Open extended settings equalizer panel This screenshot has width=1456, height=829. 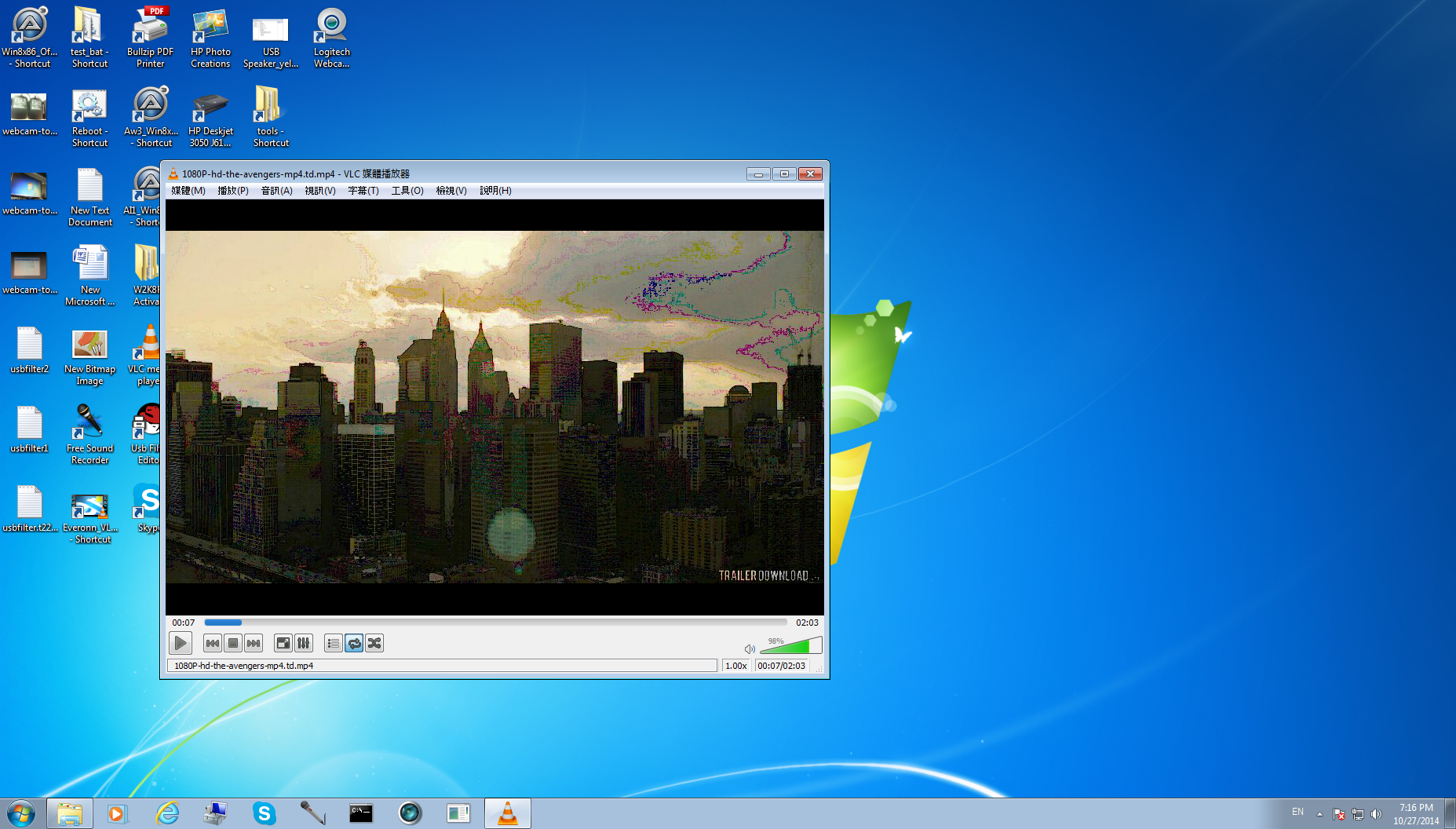pyautogui.click(x=304, y=644)
